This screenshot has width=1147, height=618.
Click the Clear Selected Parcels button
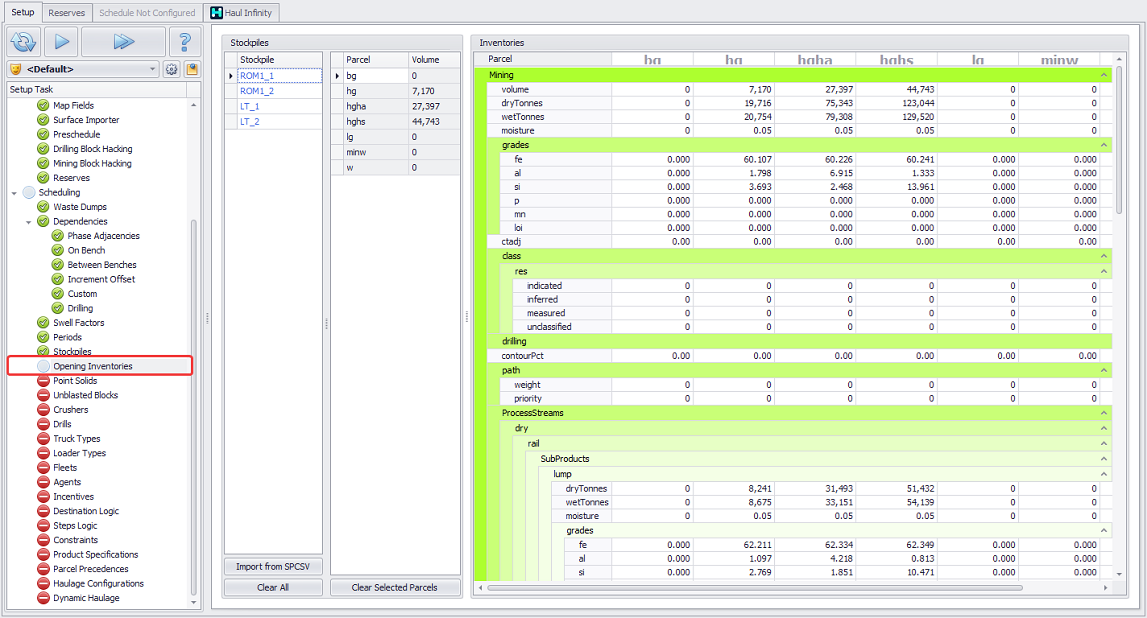click(x=395, y=587)
